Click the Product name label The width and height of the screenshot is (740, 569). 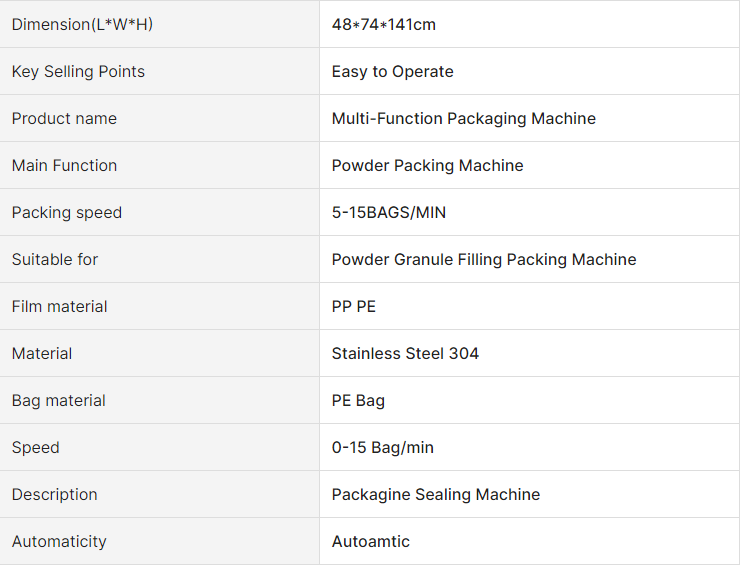[x=64, y=118]
